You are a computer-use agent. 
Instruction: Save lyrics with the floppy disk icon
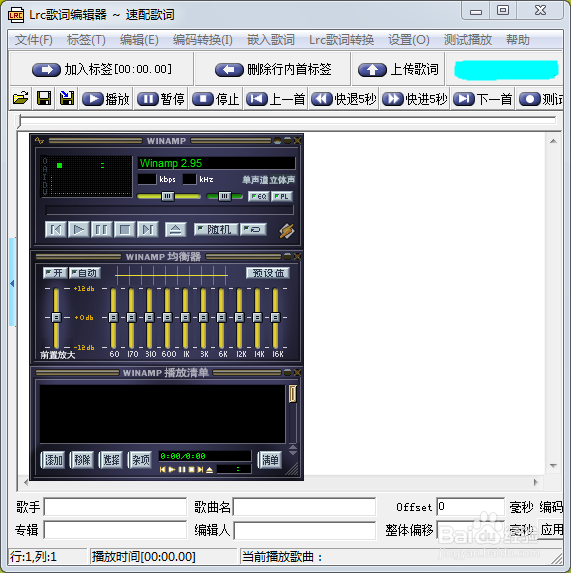click(x=44, y=98)
